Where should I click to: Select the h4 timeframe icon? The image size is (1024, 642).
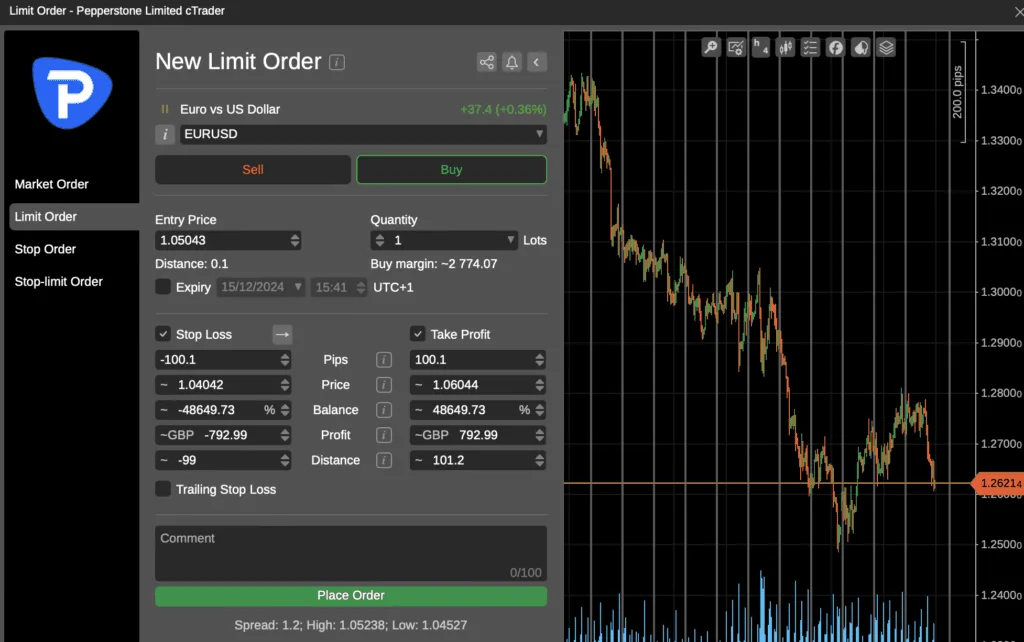760,47
